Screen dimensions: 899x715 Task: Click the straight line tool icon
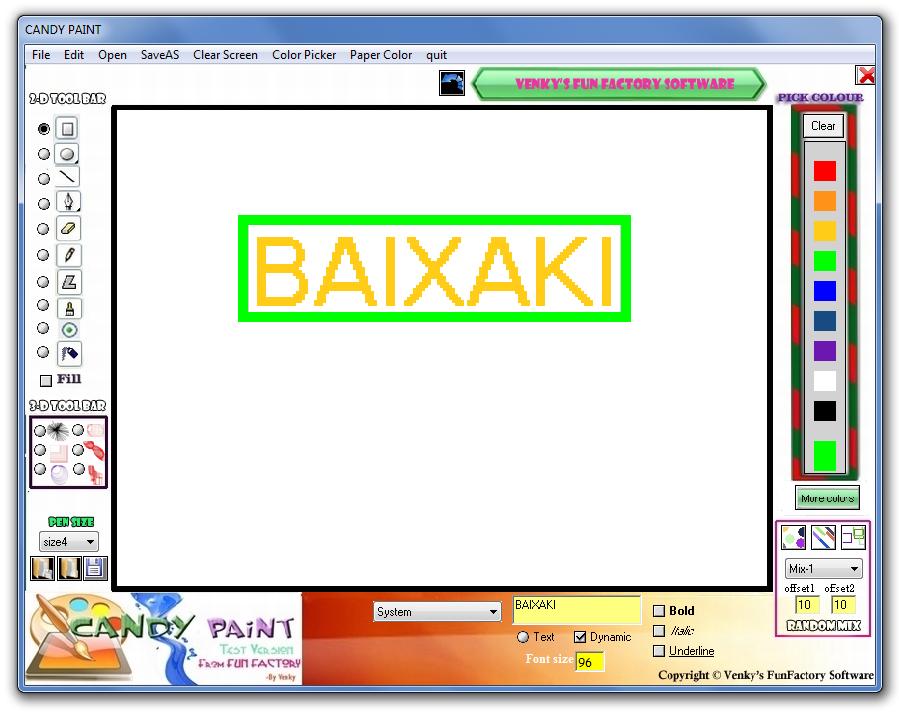tap(67, 178)
